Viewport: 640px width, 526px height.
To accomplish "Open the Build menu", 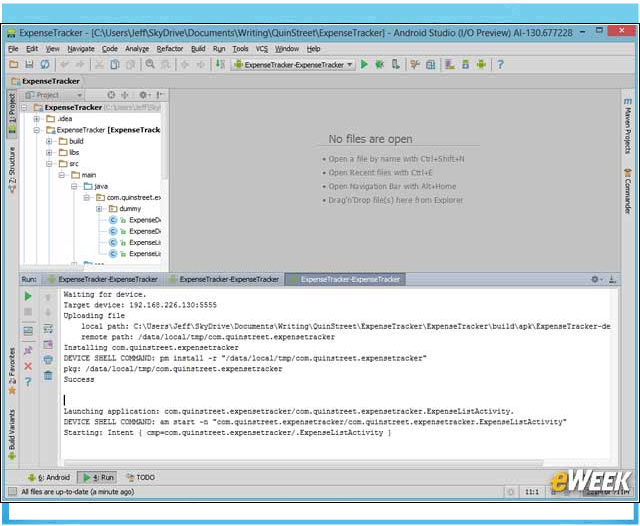I will point(198,49).
